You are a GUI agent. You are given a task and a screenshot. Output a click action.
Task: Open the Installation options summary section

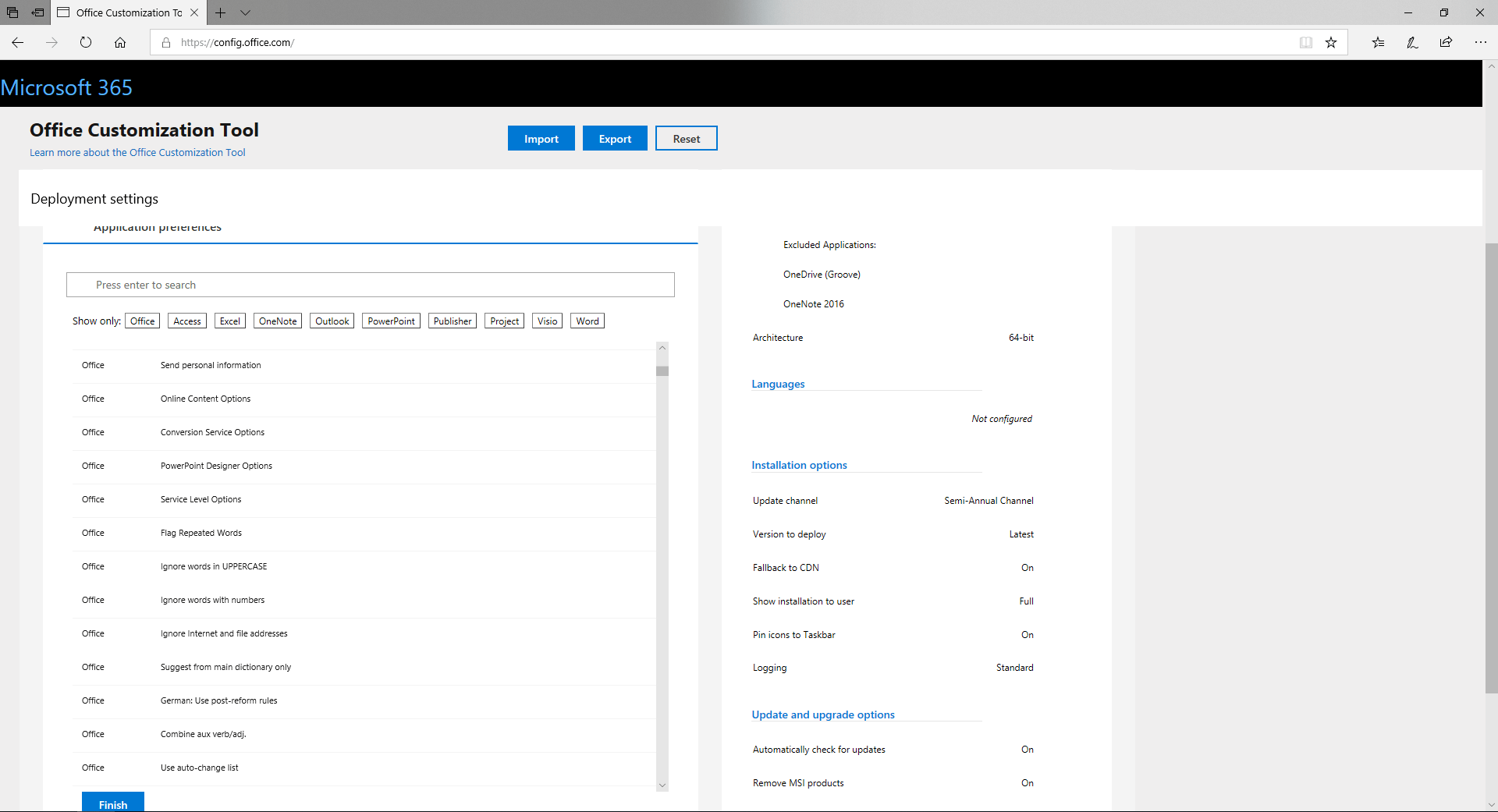tap(799, 465)
